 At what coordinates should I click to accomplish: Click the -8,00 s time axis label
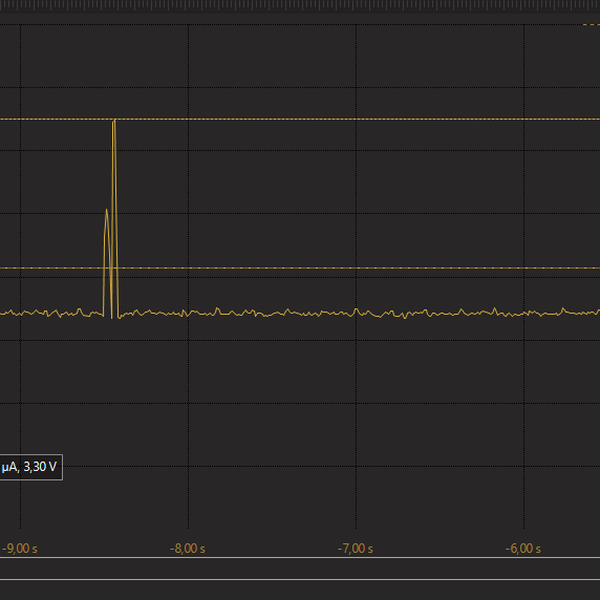point(188,548)
